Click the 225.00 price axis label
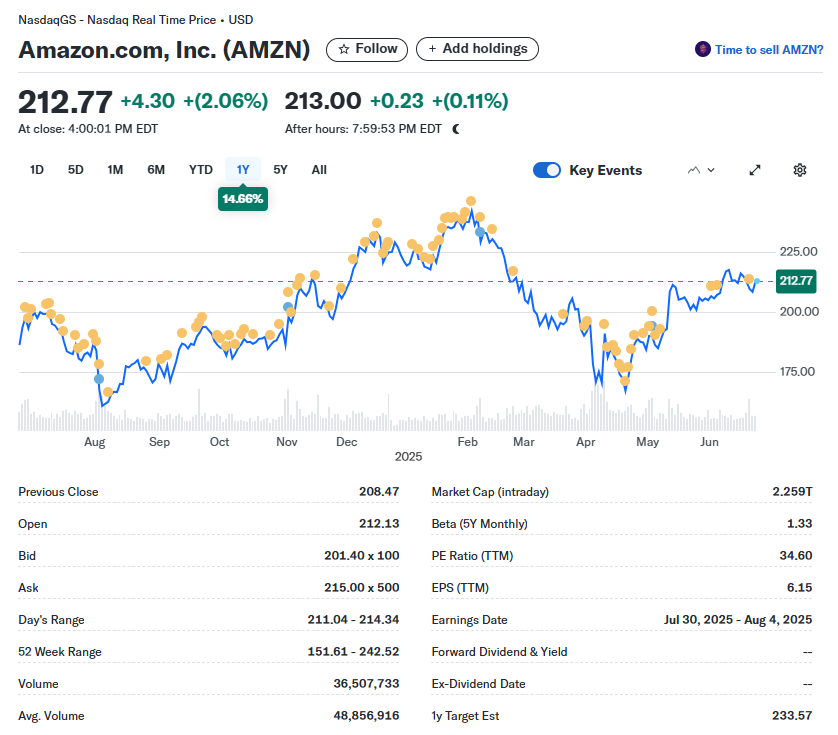Viewport: 838px width, 735px height. click(x=798, y=252)
